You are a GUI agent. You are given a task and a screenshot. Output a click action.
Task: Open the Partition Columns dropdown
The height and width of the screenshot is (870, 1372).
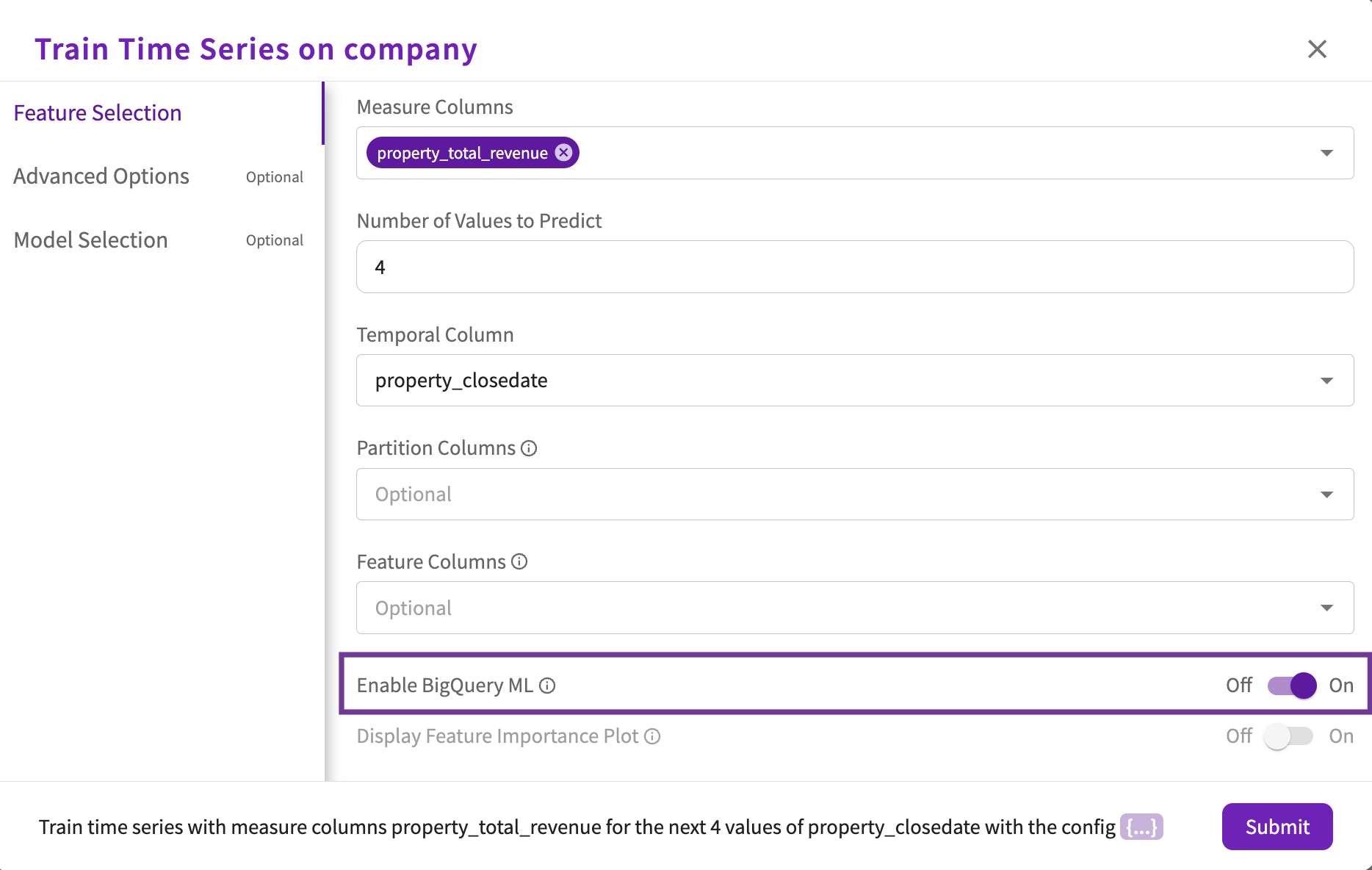point(855,495)
